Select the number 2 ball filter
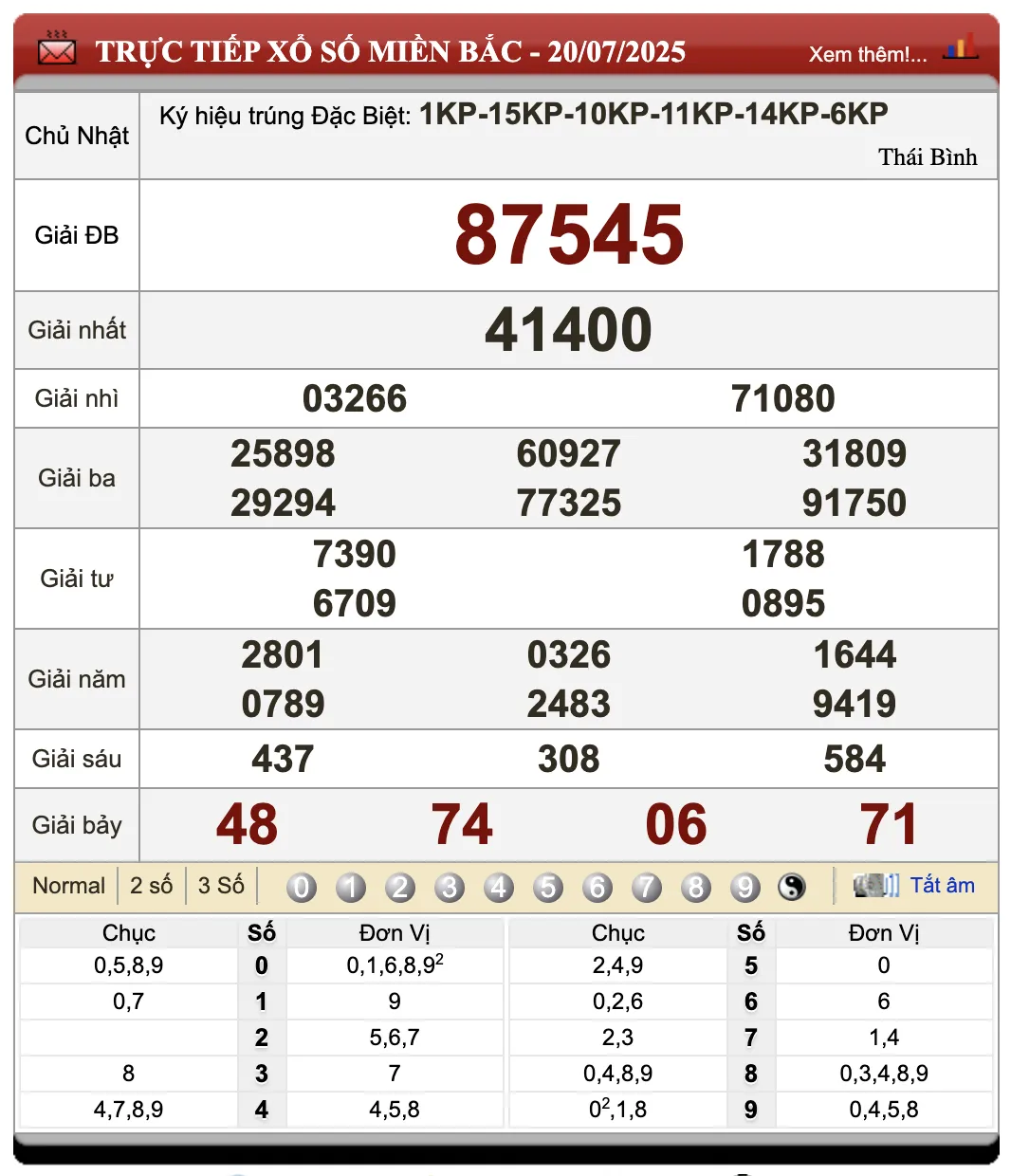The image size is (1011, 1176). (x=400, y=888)
